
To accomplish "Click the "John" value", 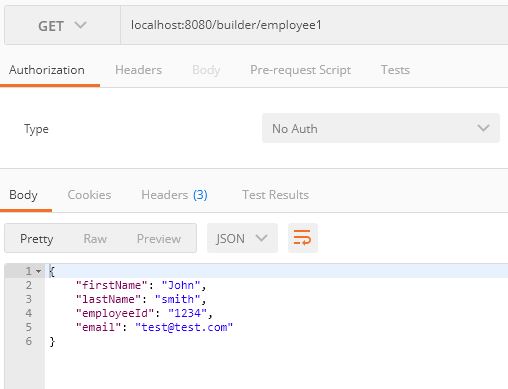I will point(181,285).
